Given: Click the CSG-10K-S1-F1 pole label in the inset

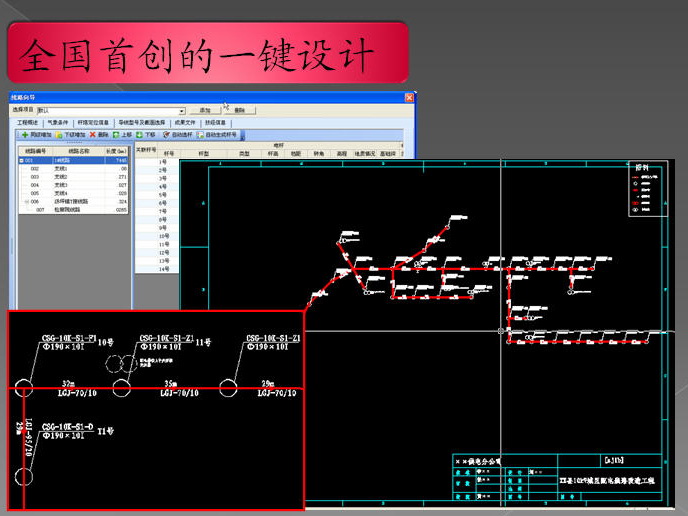Looking at the screenshot, I should pyautogui.click(x=69, y=338).
